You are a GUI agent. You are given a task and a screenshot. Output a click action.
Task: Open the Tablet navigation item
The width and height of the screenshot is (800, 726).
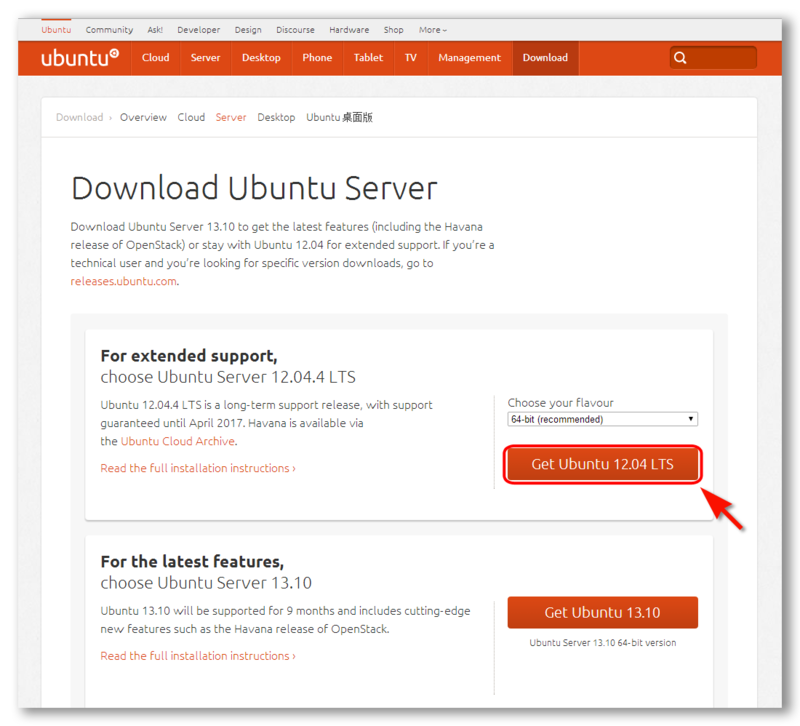coord(368,58)
